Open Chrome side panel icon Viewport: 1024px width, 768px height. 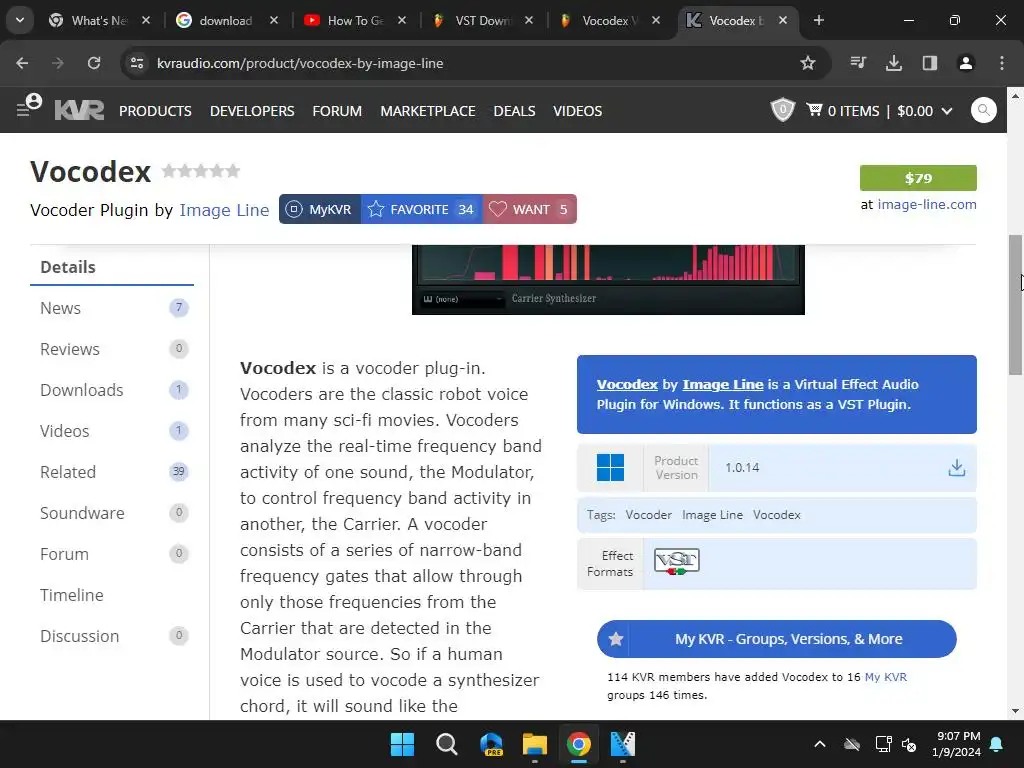point(929,63)
